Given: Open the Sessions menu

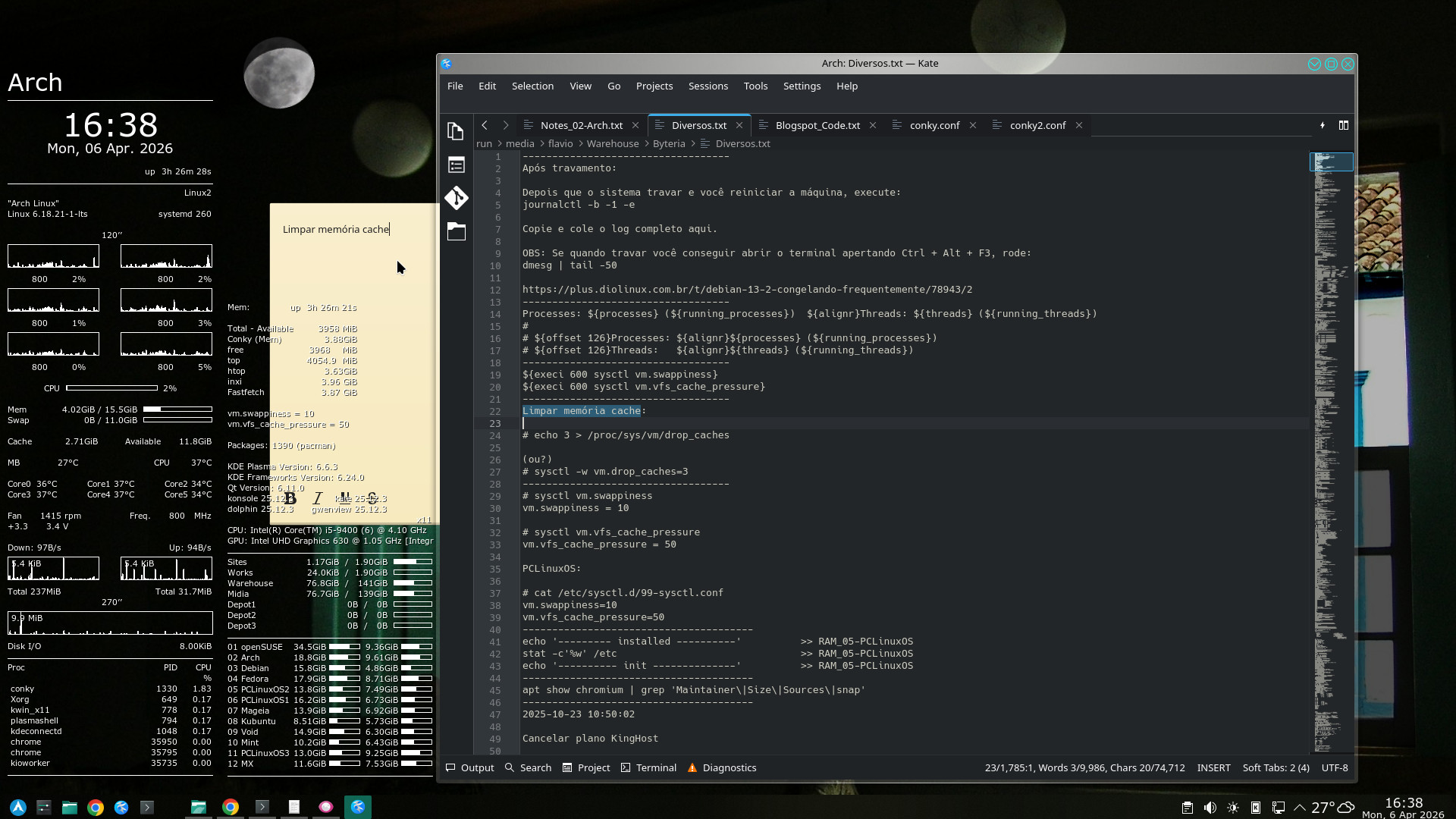Looking at the screenshot, I should click(708, 86).
